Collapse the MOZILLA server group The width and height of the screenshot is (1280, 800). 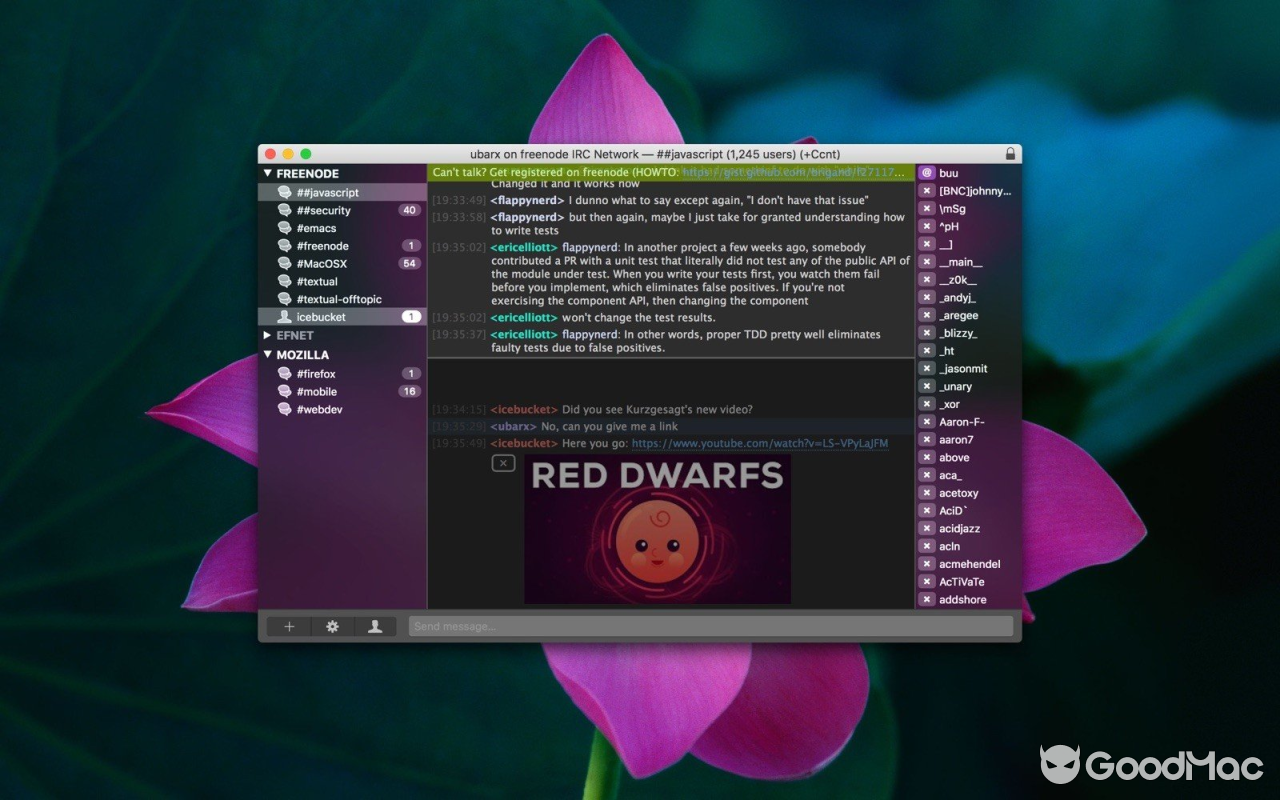click(x=268, y=355)
